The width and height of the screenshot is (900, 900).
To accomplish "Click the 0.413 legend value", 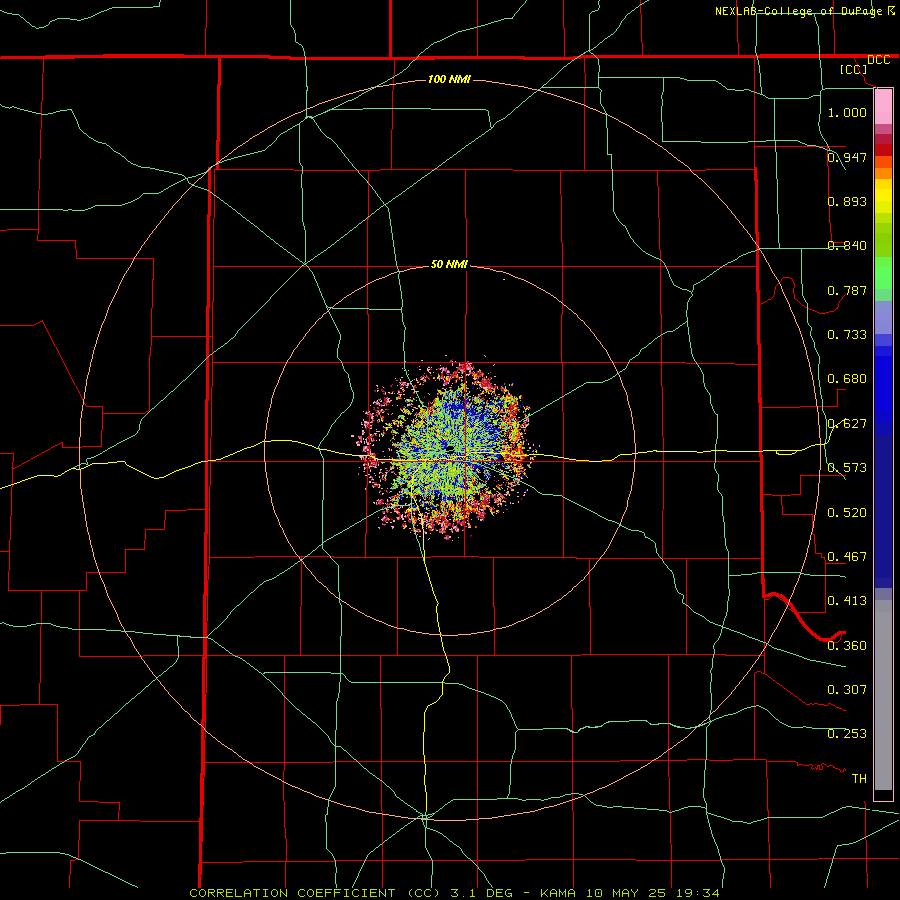I will click(847, 601).
